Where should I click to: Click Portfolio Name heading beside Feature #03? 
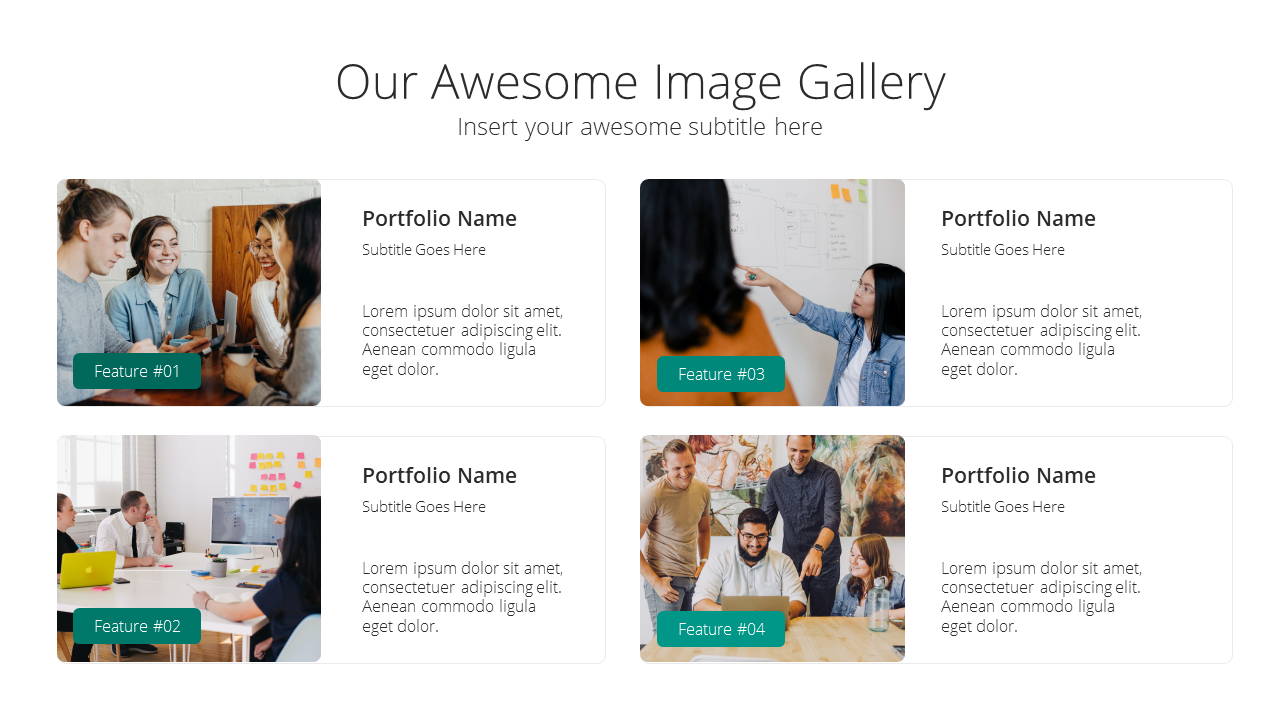1018,218
